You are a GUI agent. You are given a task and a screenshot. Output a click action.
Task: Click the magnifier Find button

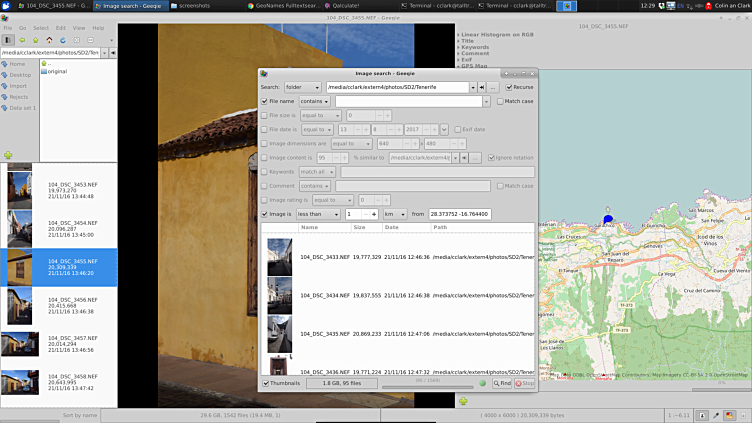pos(501,383)
